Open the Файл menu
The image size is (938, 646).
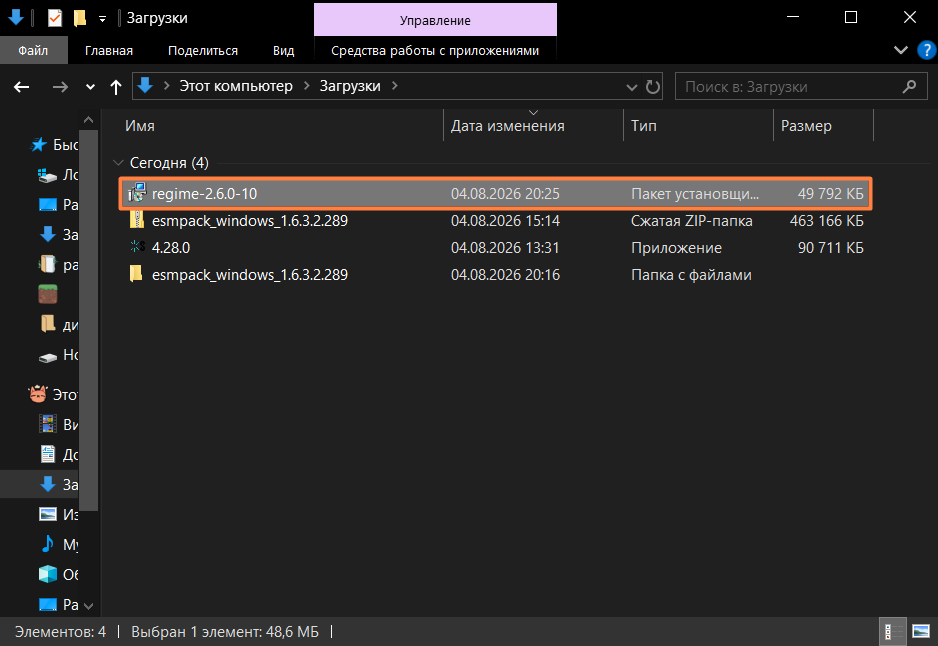(33, 51)
